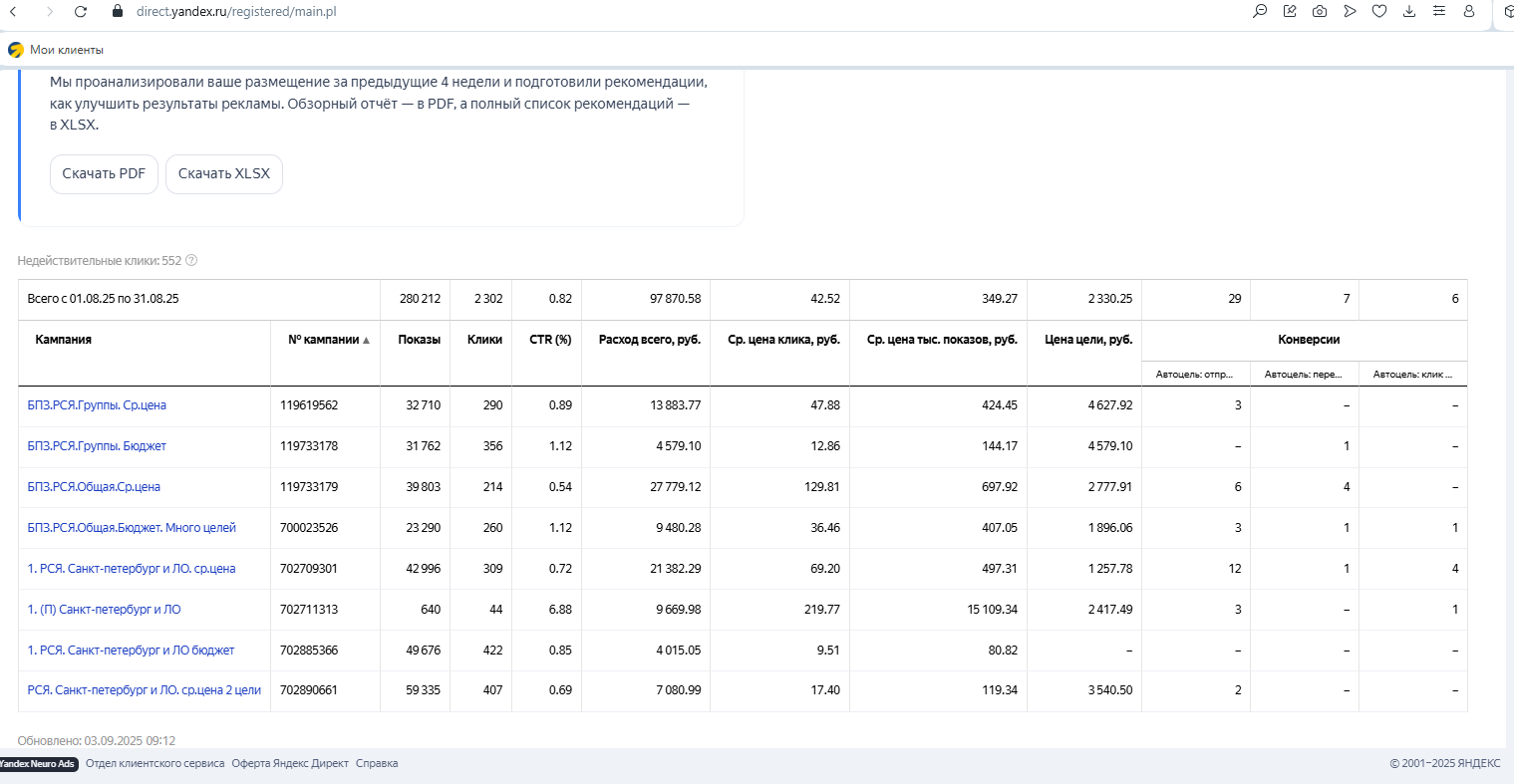Click the Справка link in footer

pyautogui.click(x=377, y=764)
